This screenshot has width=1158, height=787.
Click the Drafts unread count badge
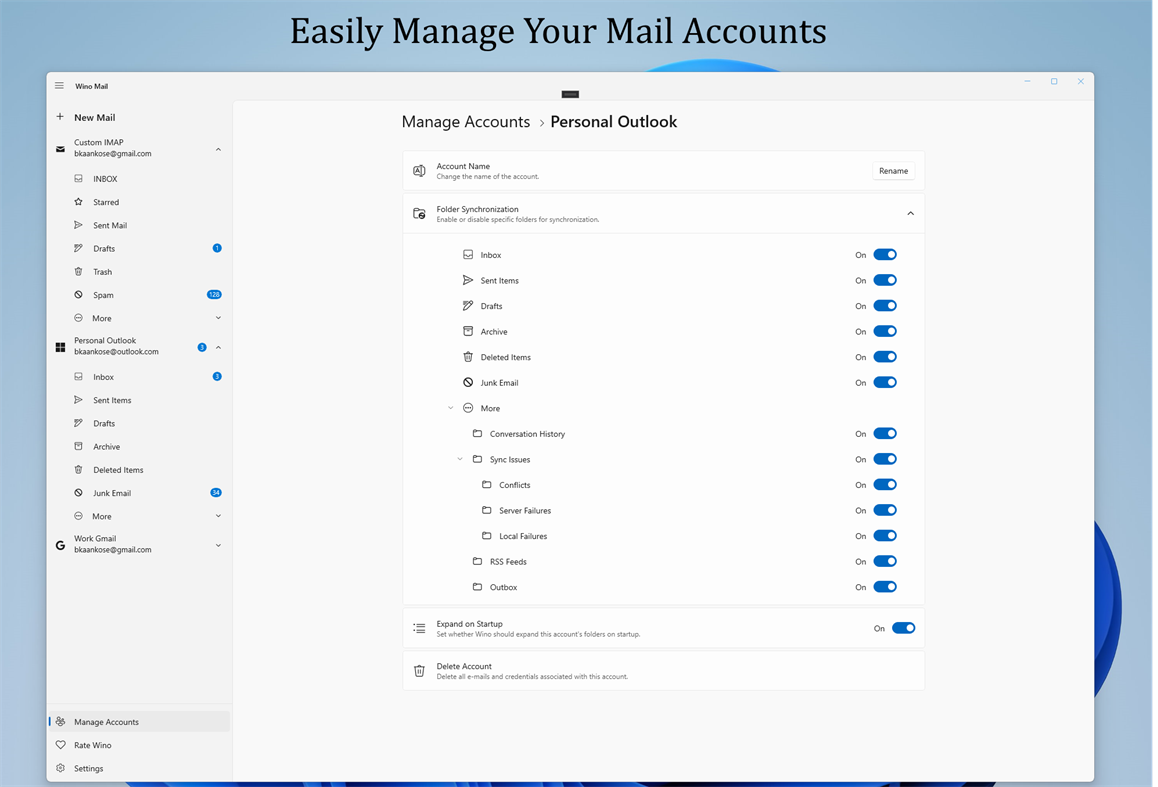217,248
